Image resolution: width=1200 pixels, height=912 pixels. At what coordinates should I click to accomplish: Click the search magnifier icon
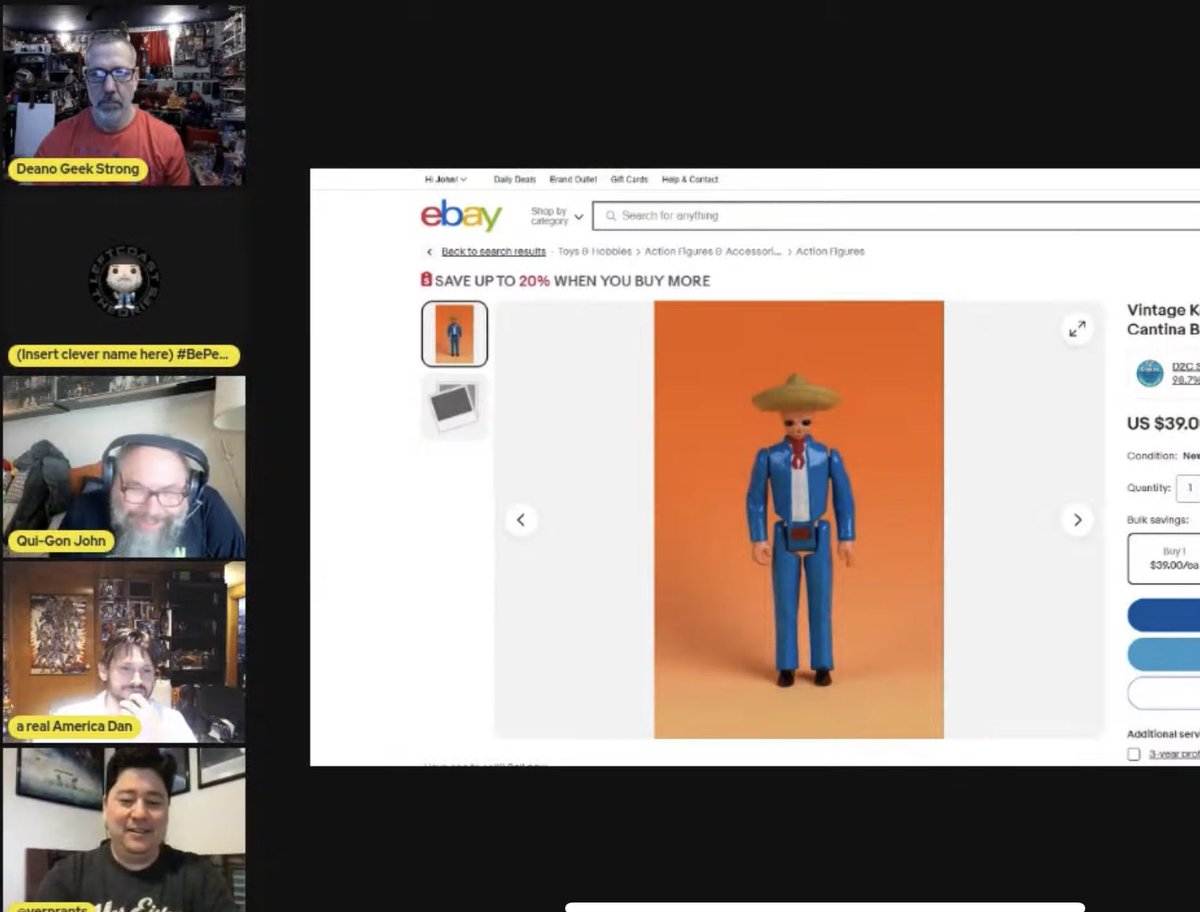[x=611, y=215]
